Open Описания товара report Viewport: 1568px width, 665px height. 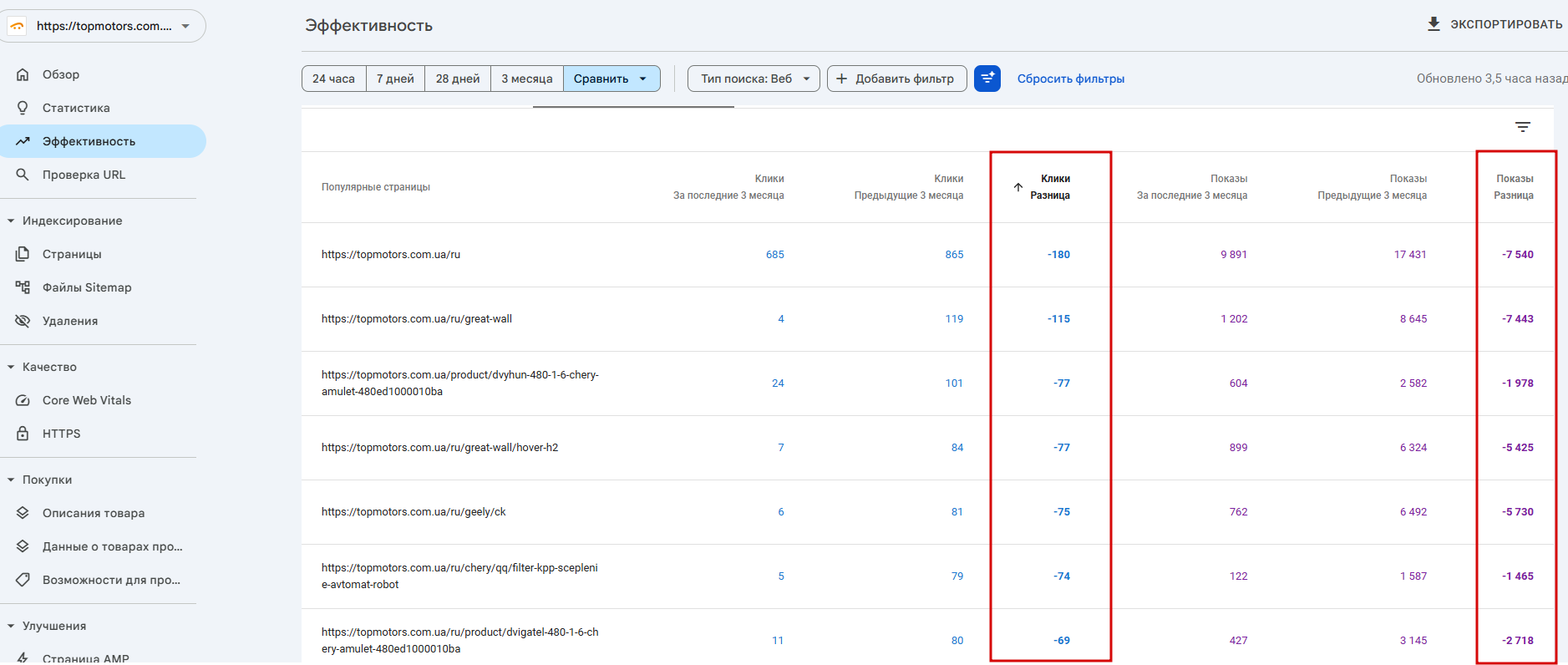point(94,513)
